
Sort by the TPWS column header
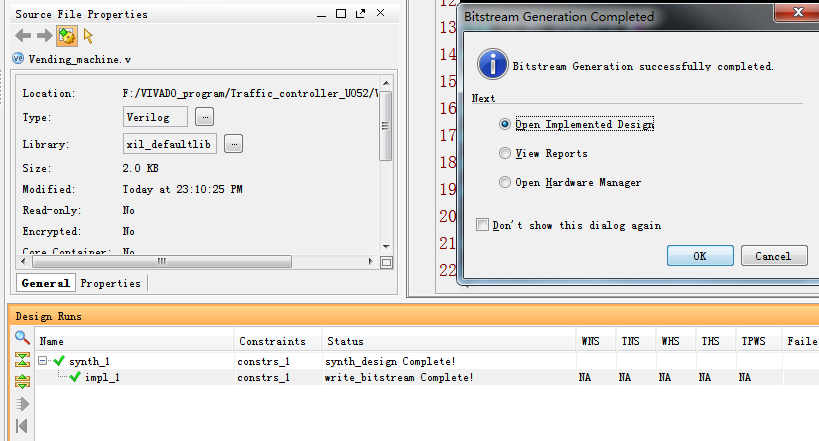[759, 341]
